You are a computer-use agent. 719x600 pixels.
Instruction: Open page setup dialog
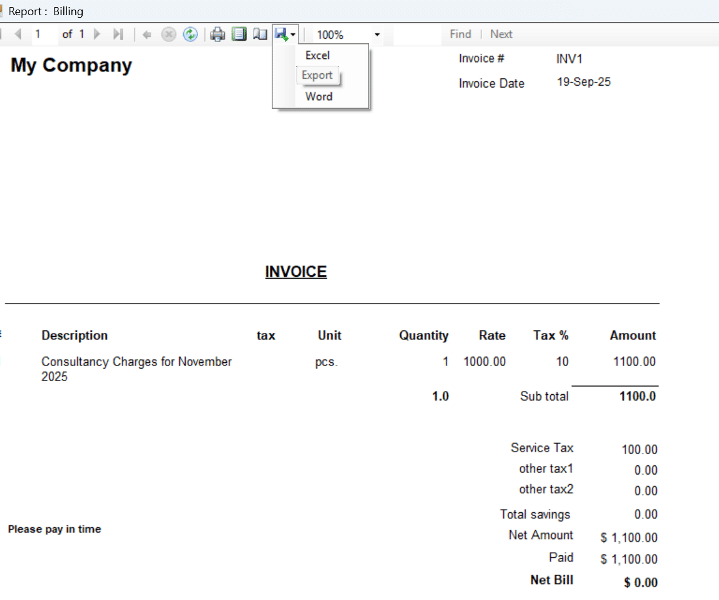coord(260,34)
